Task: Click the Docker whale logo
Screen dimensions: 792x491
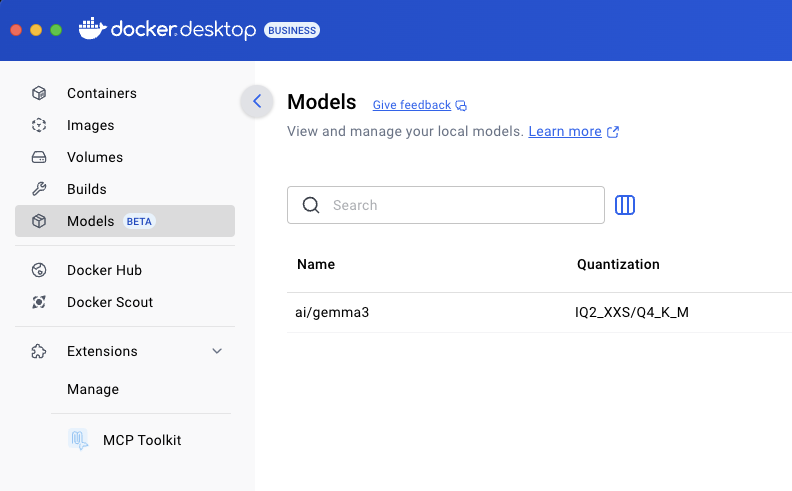Action: coord(92,29)
